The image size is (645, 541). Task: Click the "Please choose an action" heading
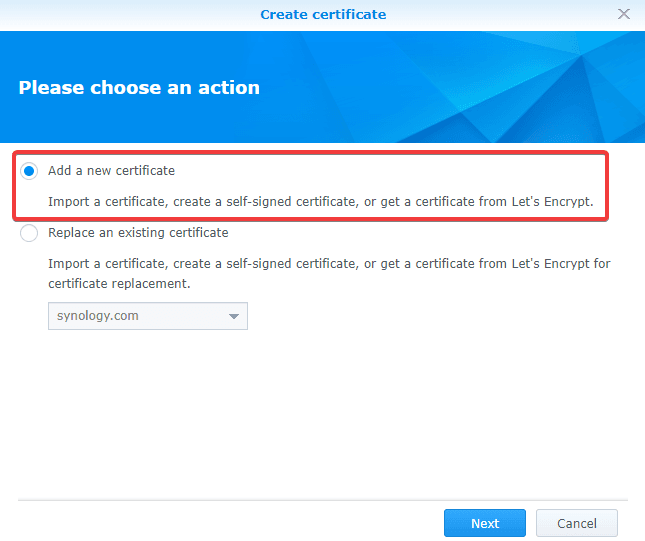[139, 87]
